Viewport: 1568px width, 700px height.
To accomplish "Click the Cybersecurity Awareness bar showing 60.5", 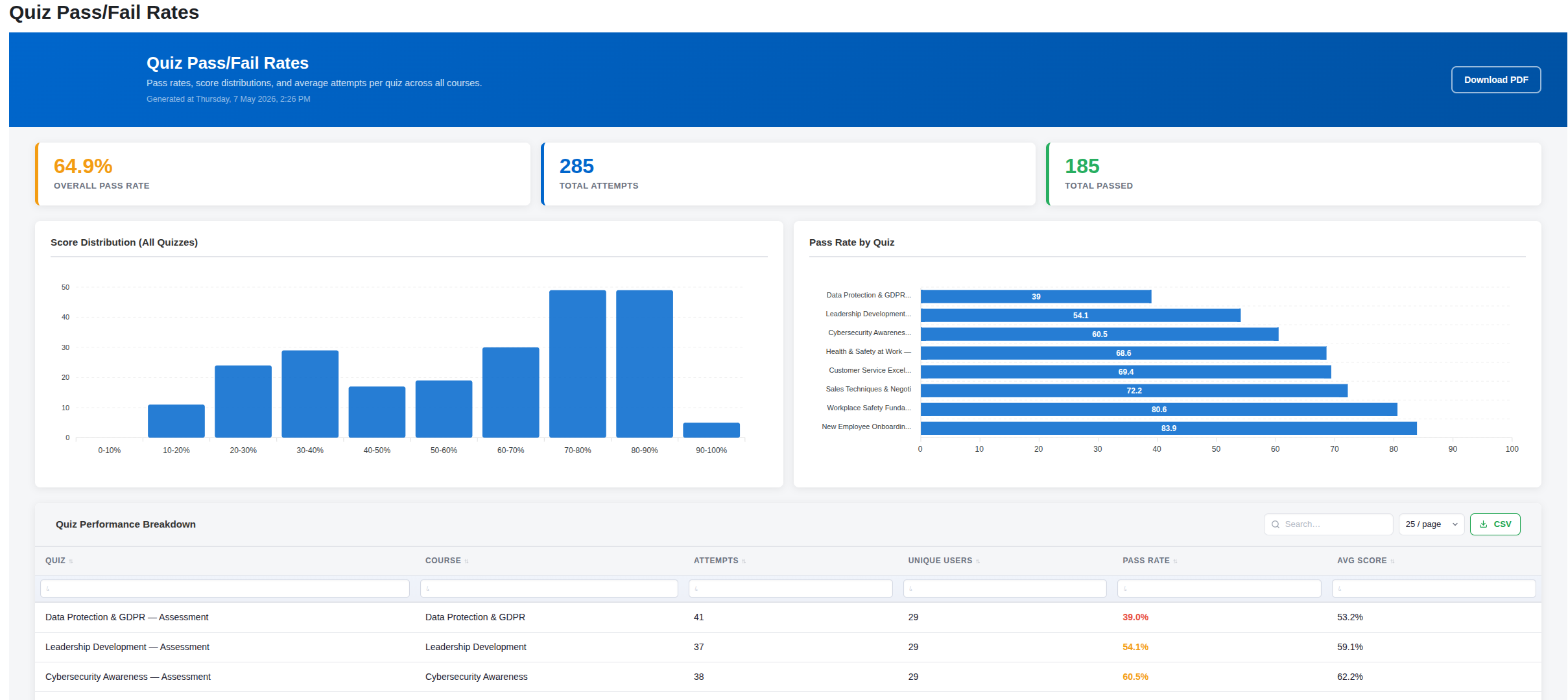I will click(x=1099, y=334).
